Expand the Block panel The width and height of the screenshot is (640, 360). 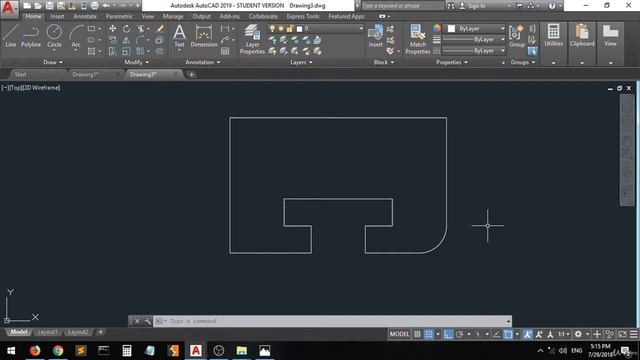coord(384,62)
